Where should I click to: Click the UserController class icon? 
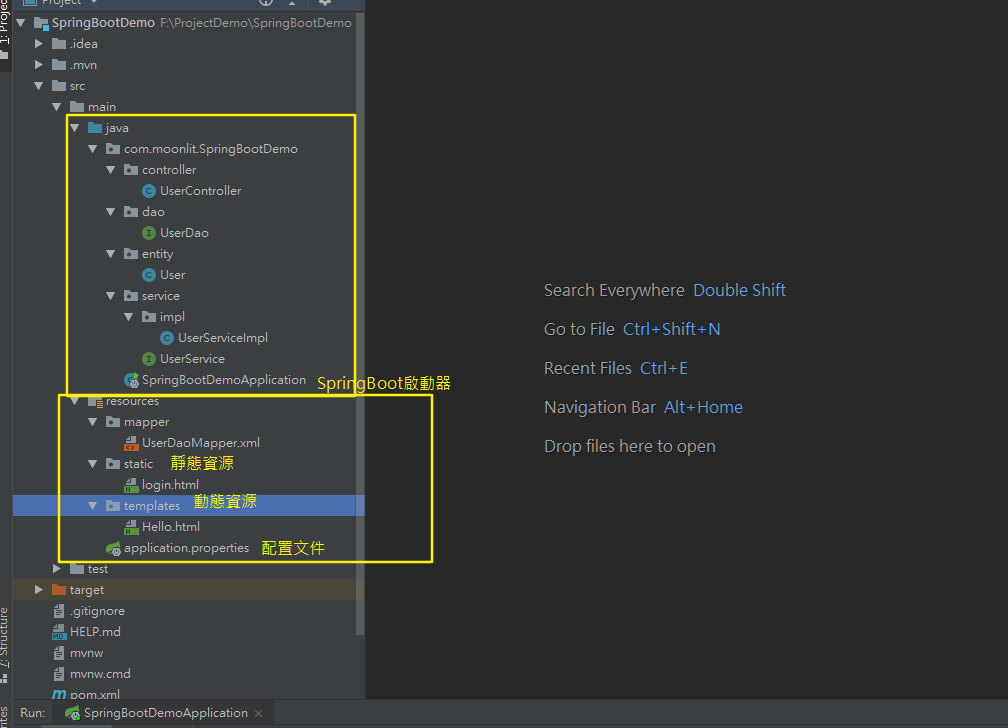(x=148, y=191)
